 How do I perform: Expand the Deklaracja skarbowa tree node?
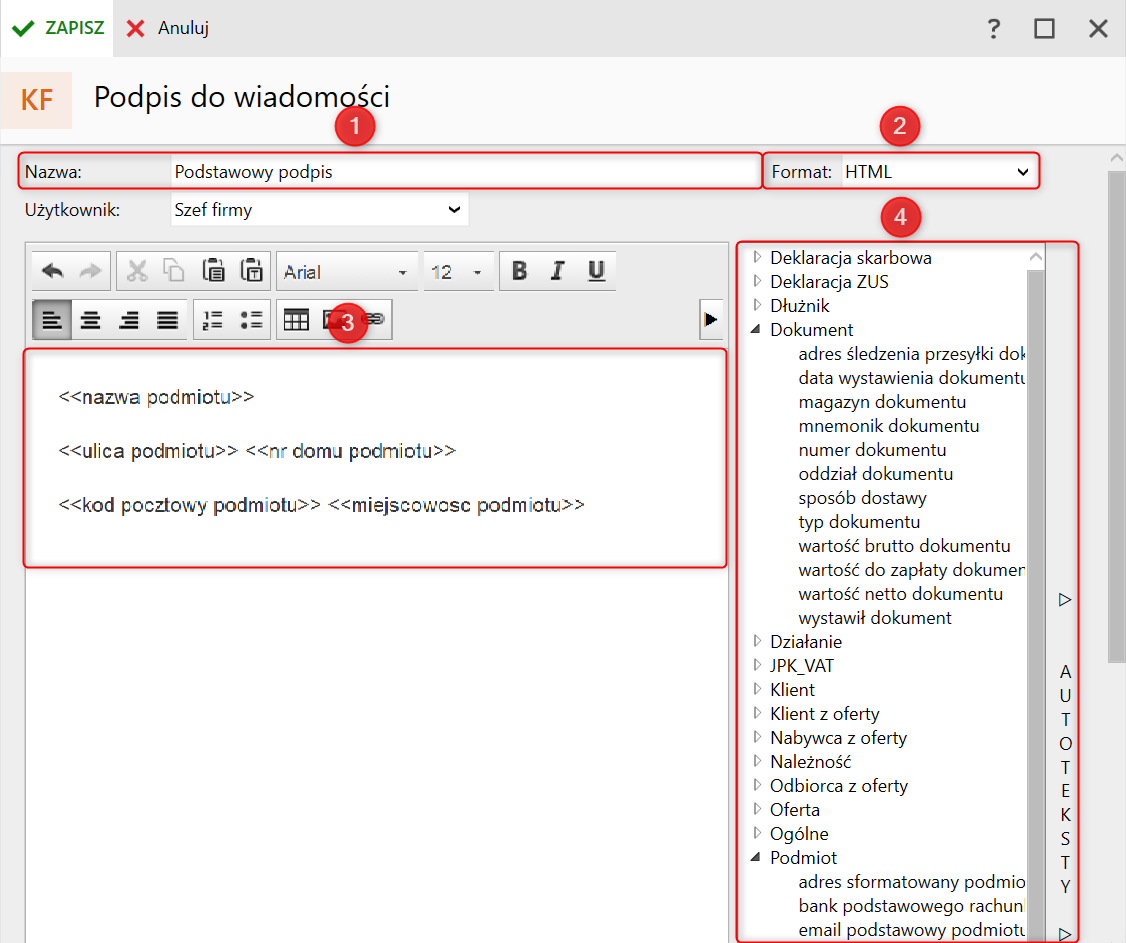pyautogui.click(x=757, y=257)
